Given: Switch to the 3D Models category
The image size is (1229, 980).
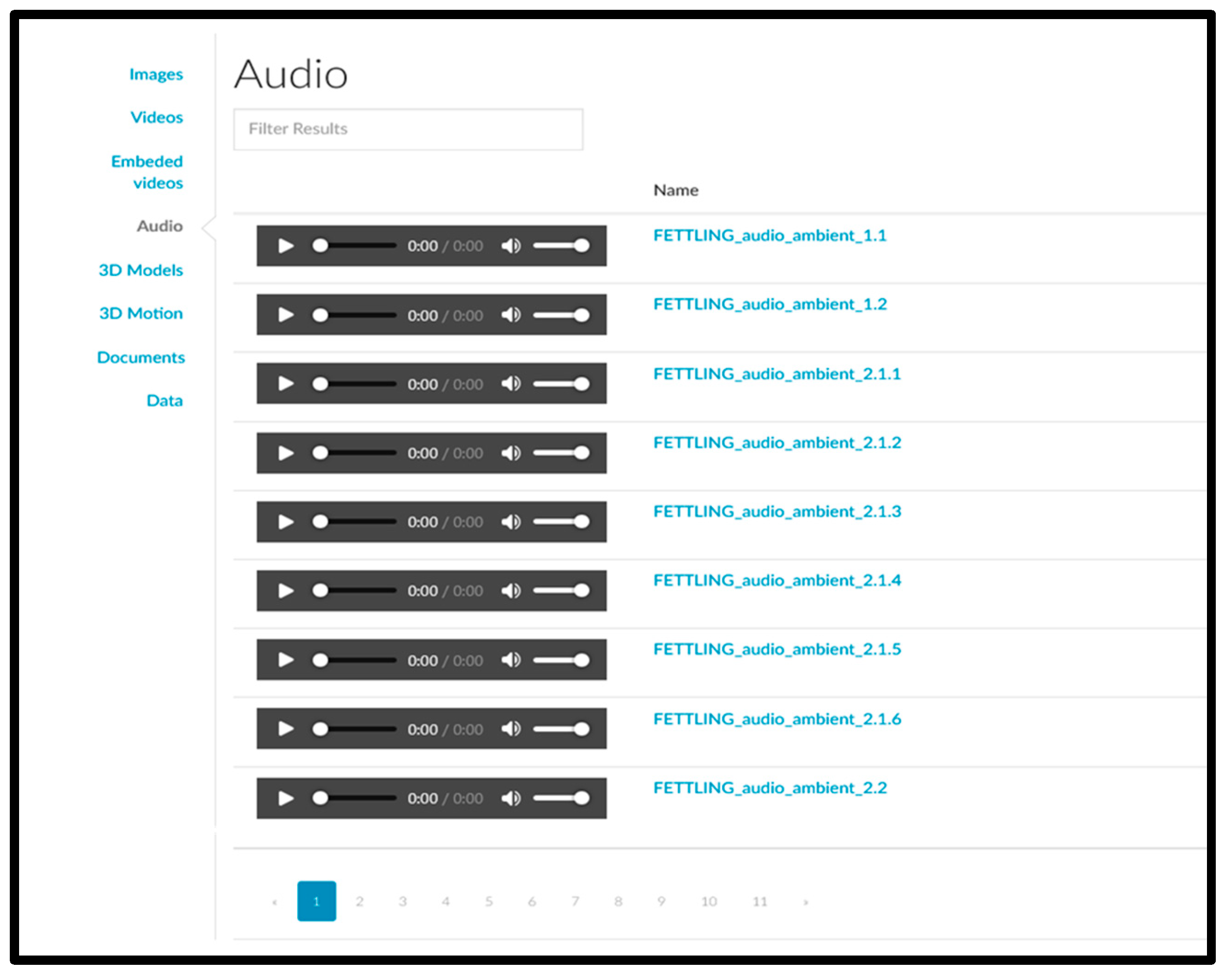Looking at the screenshot, I should [141, 270].
